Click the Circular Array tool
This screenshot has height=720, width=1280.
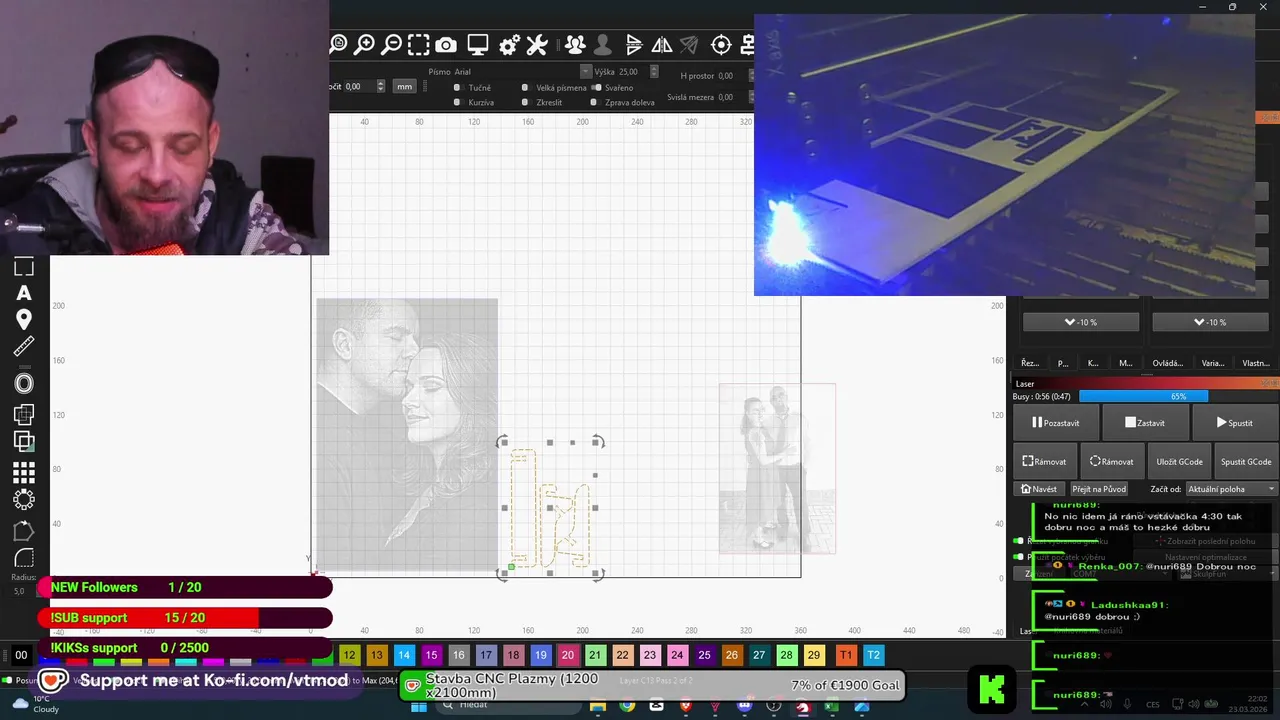[x=24, y=499]
